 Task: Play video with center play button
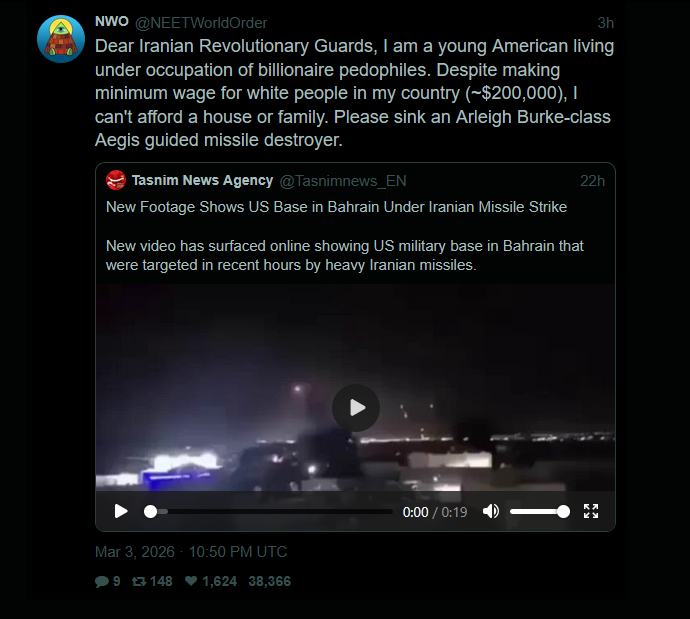[x=356, y=408]
